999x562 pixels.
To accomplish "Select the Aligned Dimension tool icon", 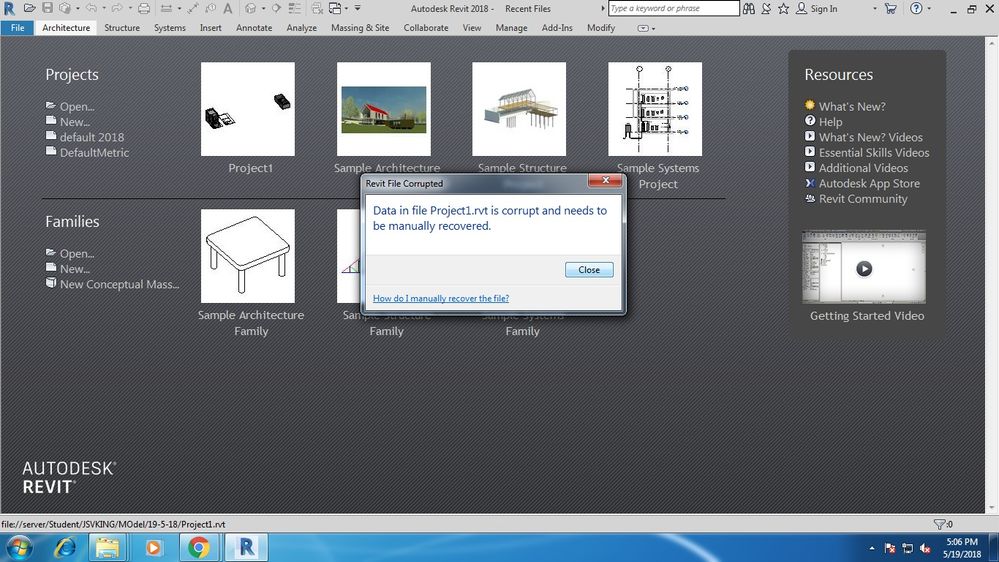I will coord(192,8).
